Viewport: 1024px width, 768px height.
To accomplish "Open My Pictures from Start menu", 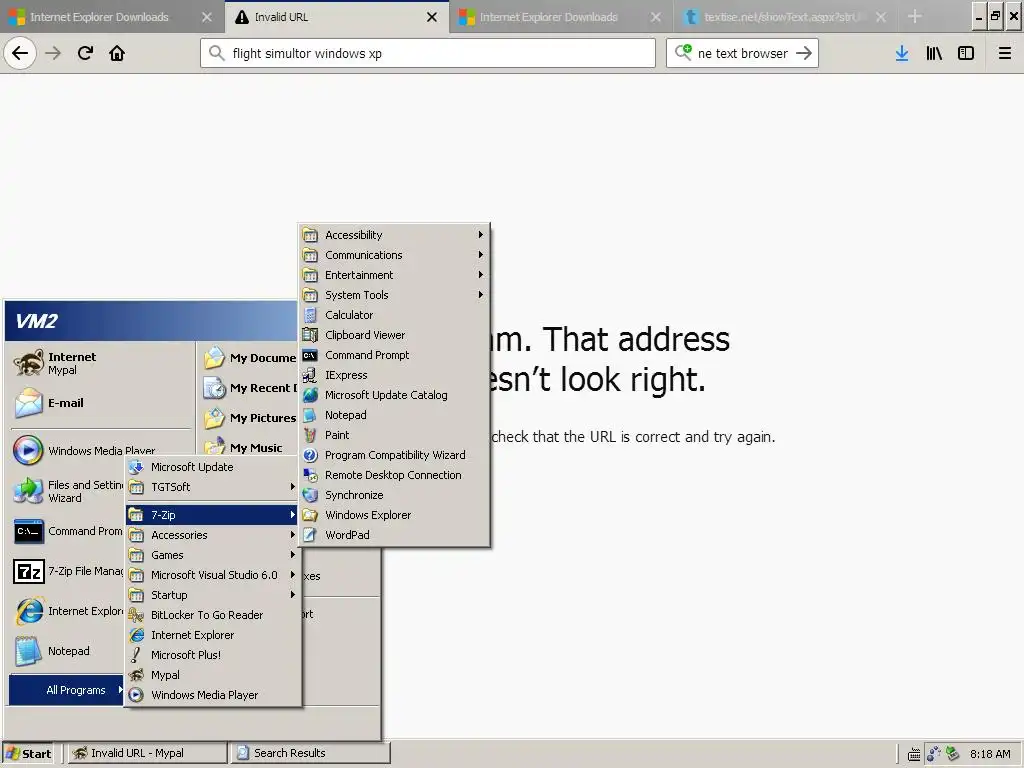I will pos(249,418).
